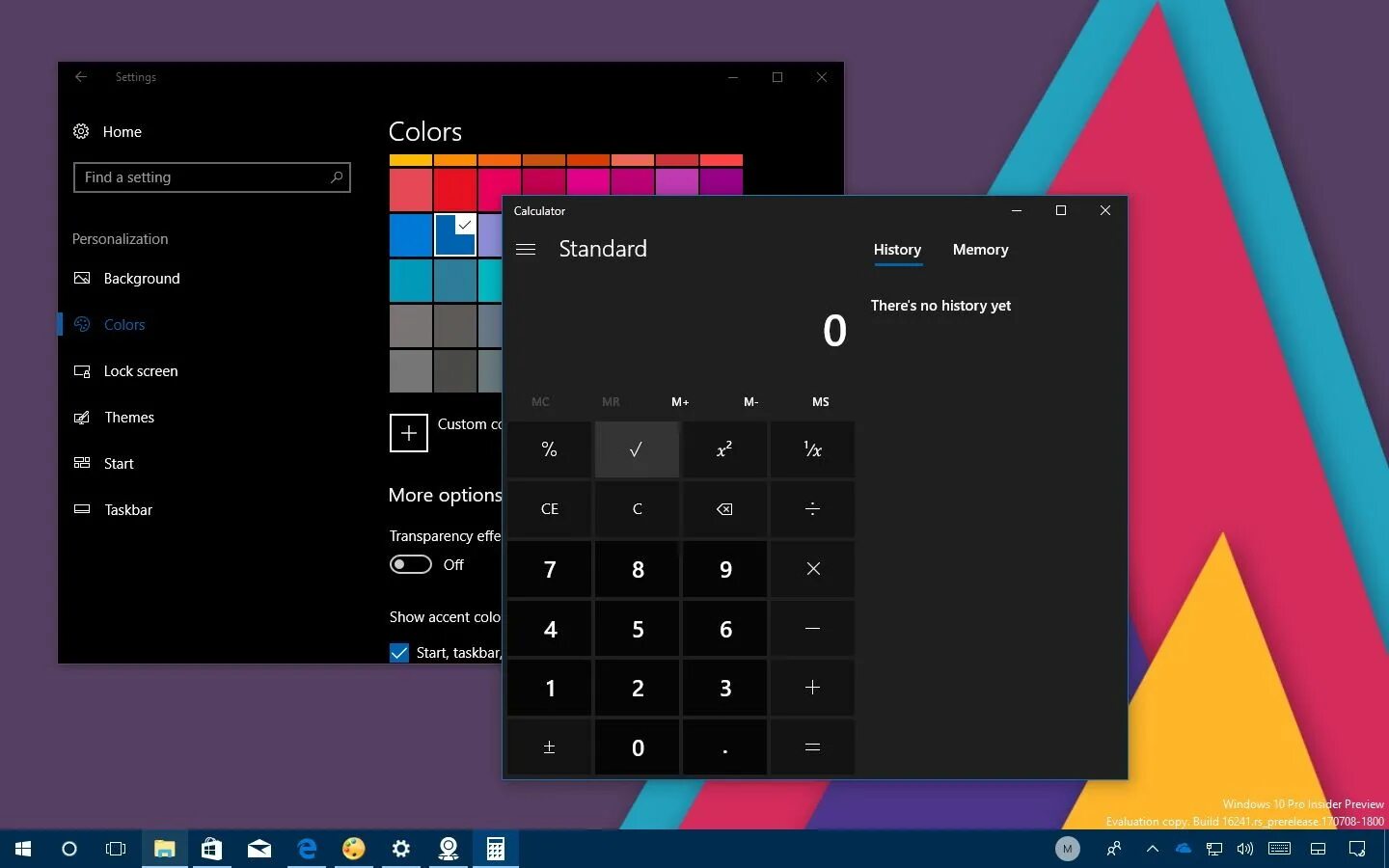The height and width of the screenshot is (868, 1389).
Task: Click the Calculator result display showing 0
Action: (x=834, y=331)
